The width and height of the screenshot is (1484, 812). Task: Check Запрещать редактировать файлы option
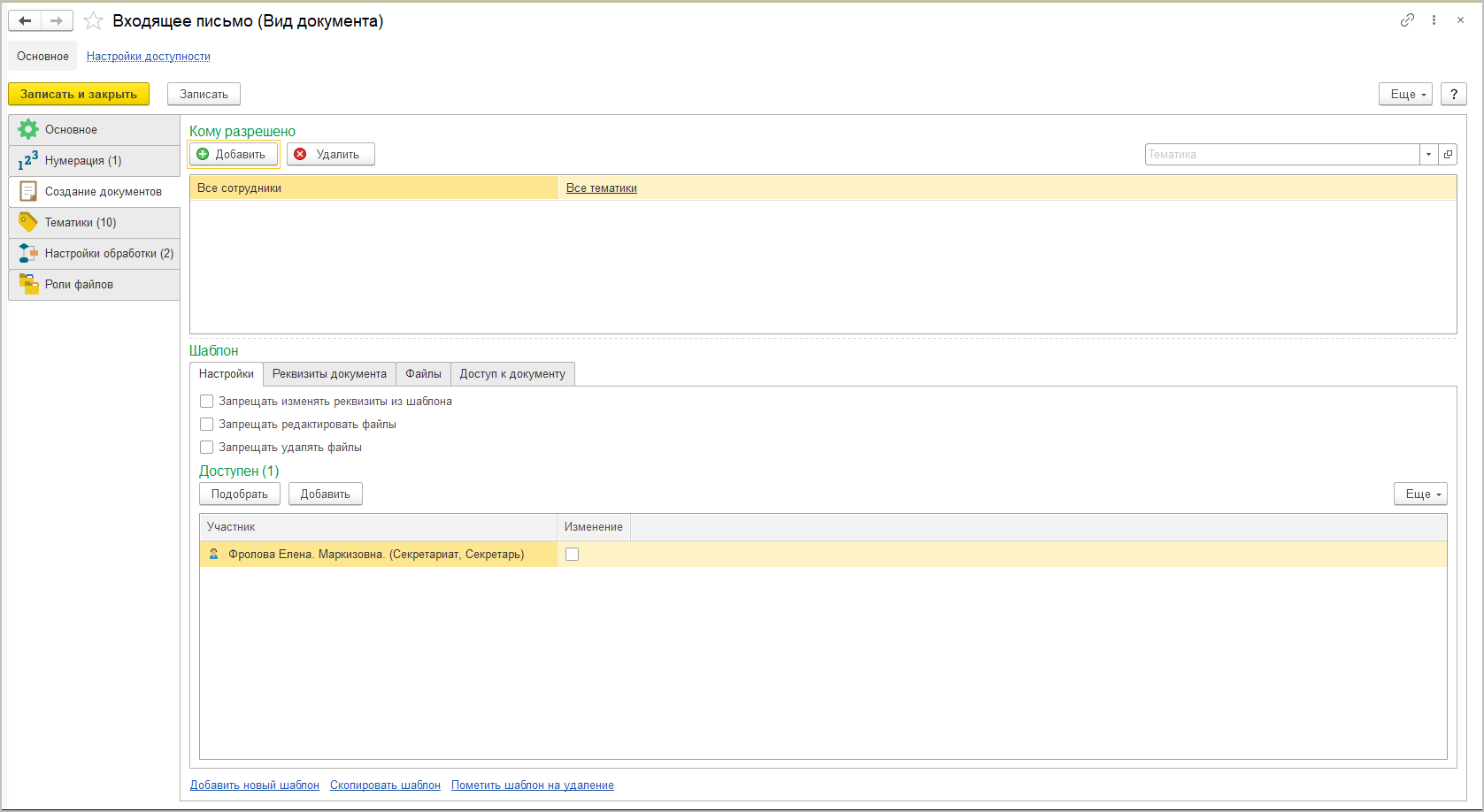[x=207, y=425]
